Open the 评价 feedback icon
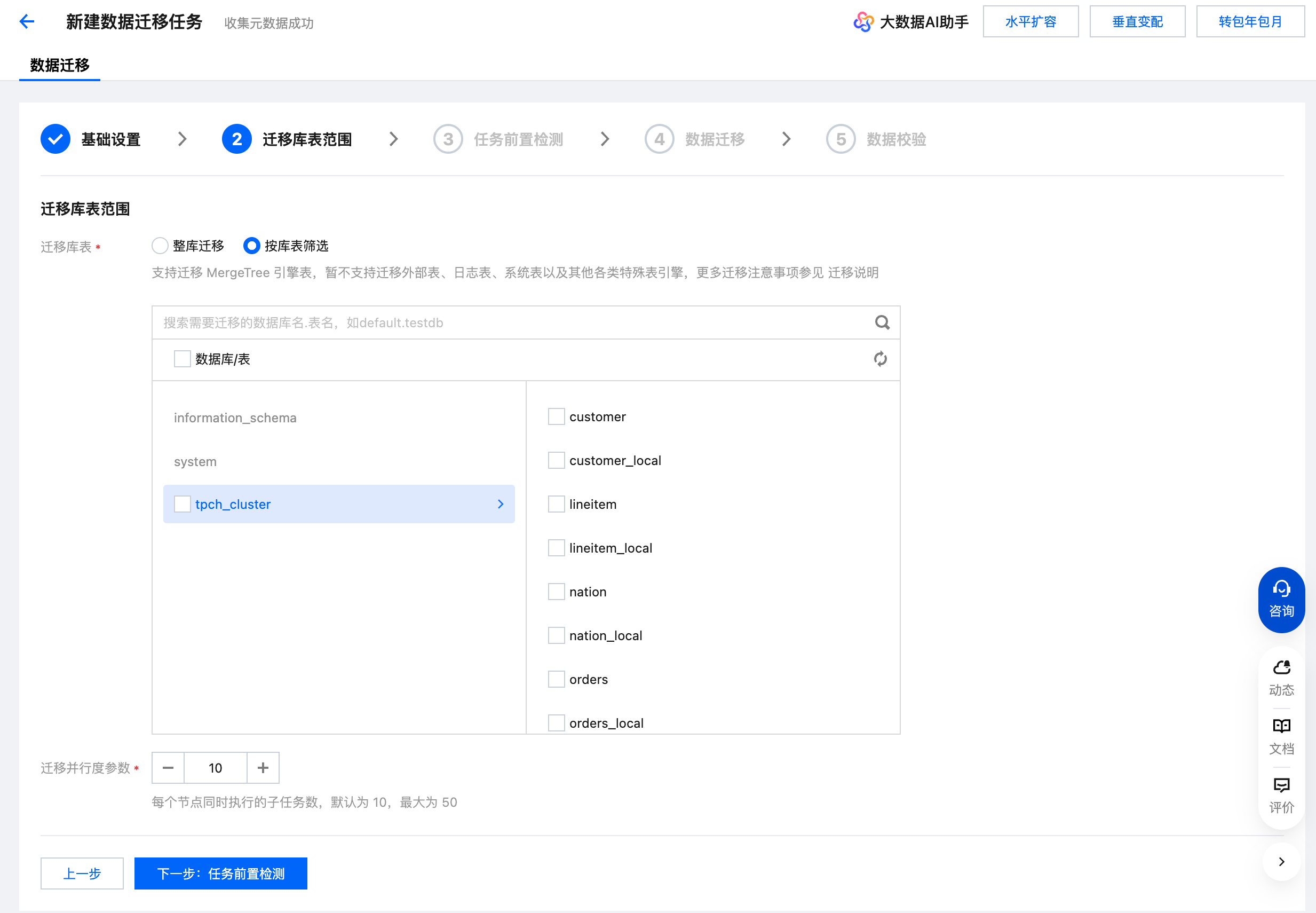The height and width of the screenshot is (913, 1316). pos(1281,795)
